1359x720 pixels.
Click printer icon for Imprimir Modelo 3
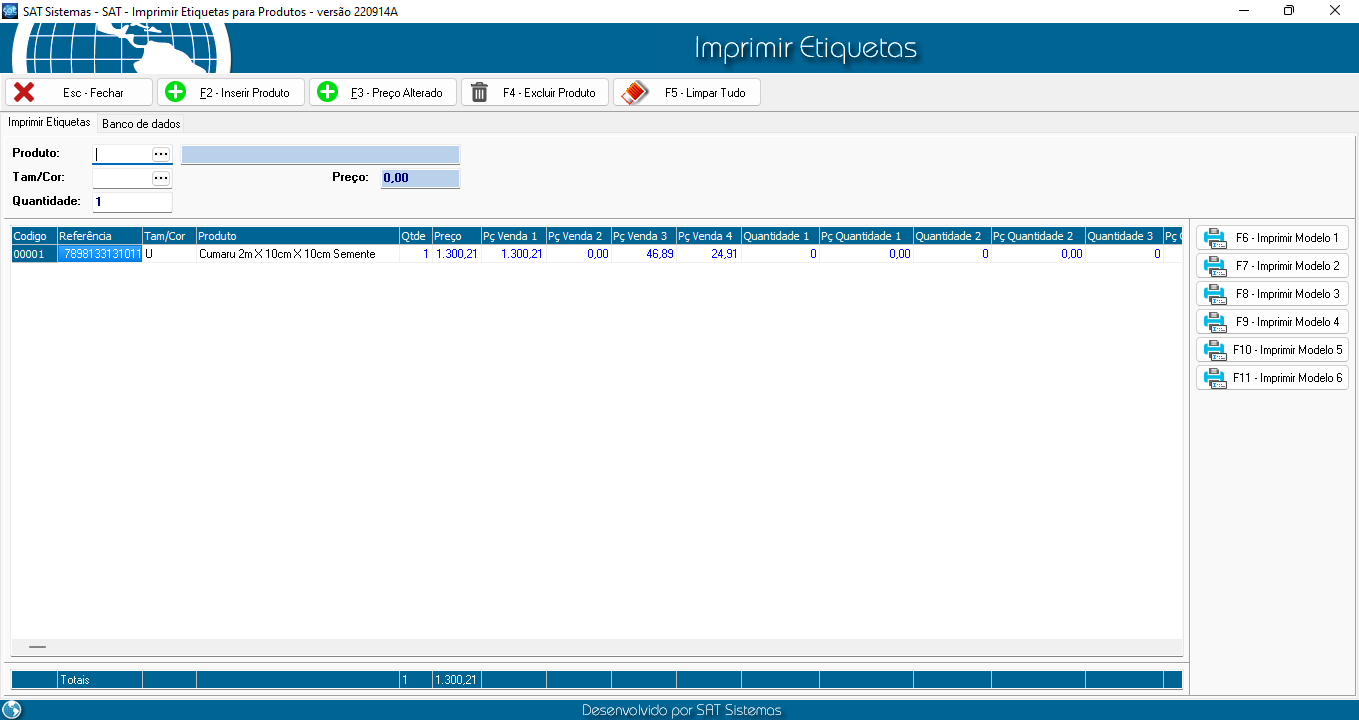pyautogui.click(x=1215, y=294)
